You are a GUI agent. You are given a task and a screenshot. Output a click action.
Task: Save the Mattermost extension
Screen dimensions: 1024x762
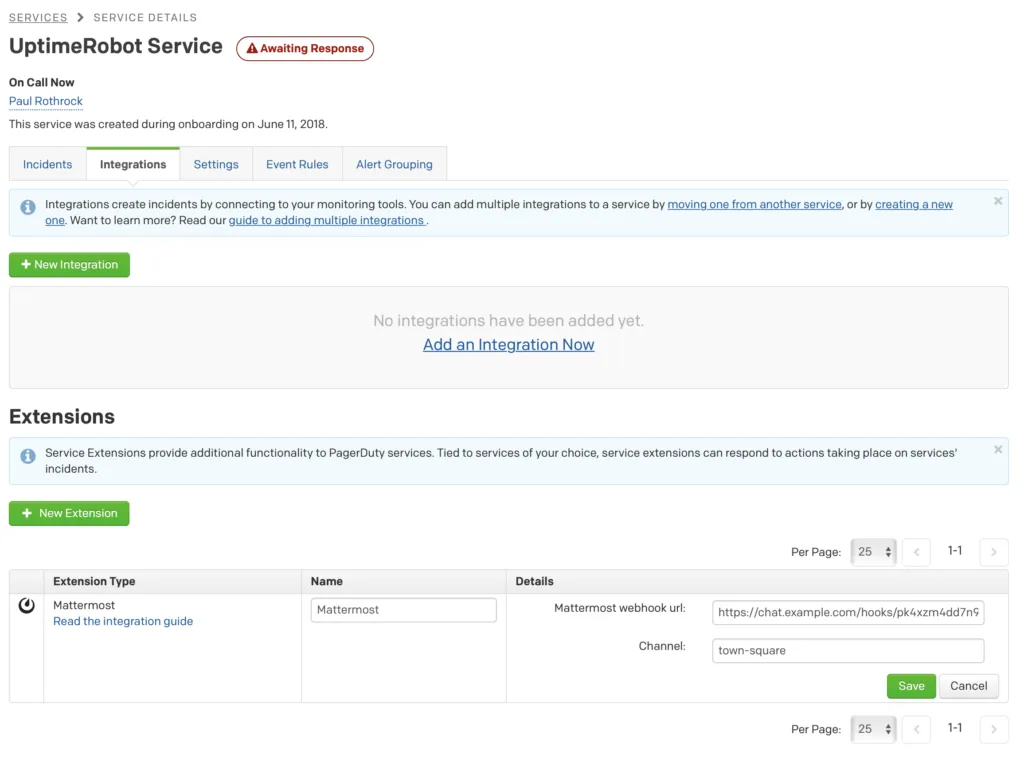(x=911, y=686)
